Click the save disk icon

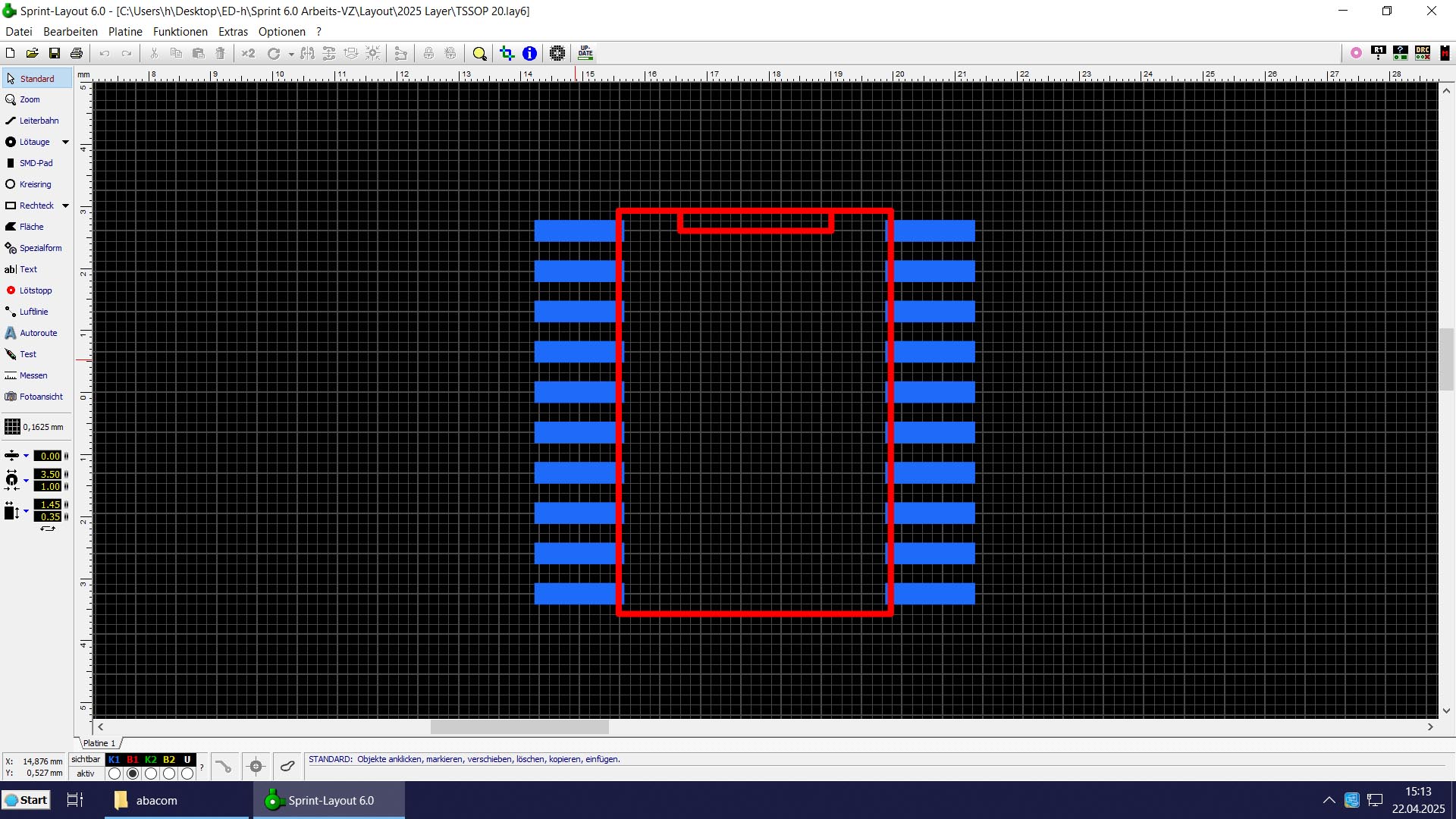[x=55, y=53]
